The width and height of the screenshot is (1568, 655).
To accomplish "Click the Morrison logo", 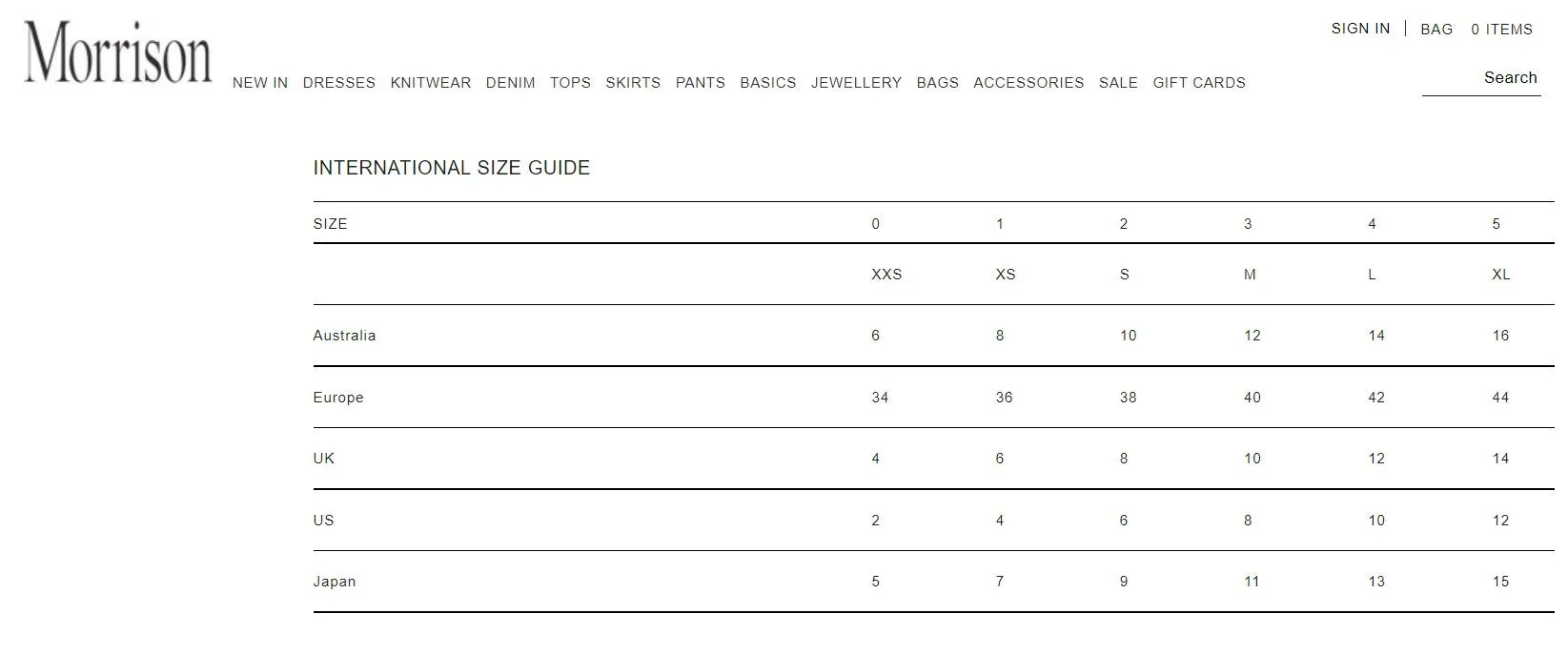I will [x=118, y=53].
